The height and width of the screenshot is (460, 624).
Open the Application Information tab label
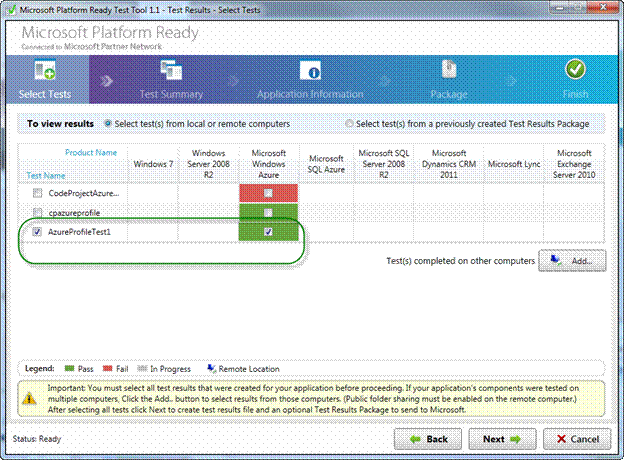tap(310, 94)
